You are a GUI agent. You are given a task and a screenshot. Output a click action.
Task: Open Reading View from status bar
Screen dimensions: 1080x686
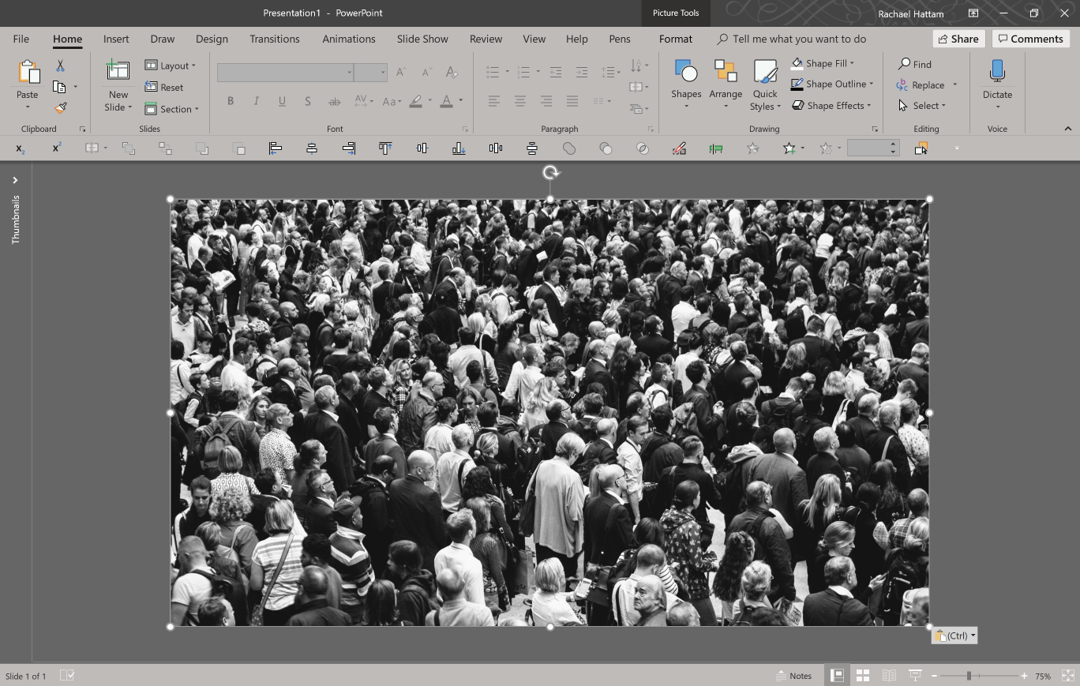coord(888,675)
